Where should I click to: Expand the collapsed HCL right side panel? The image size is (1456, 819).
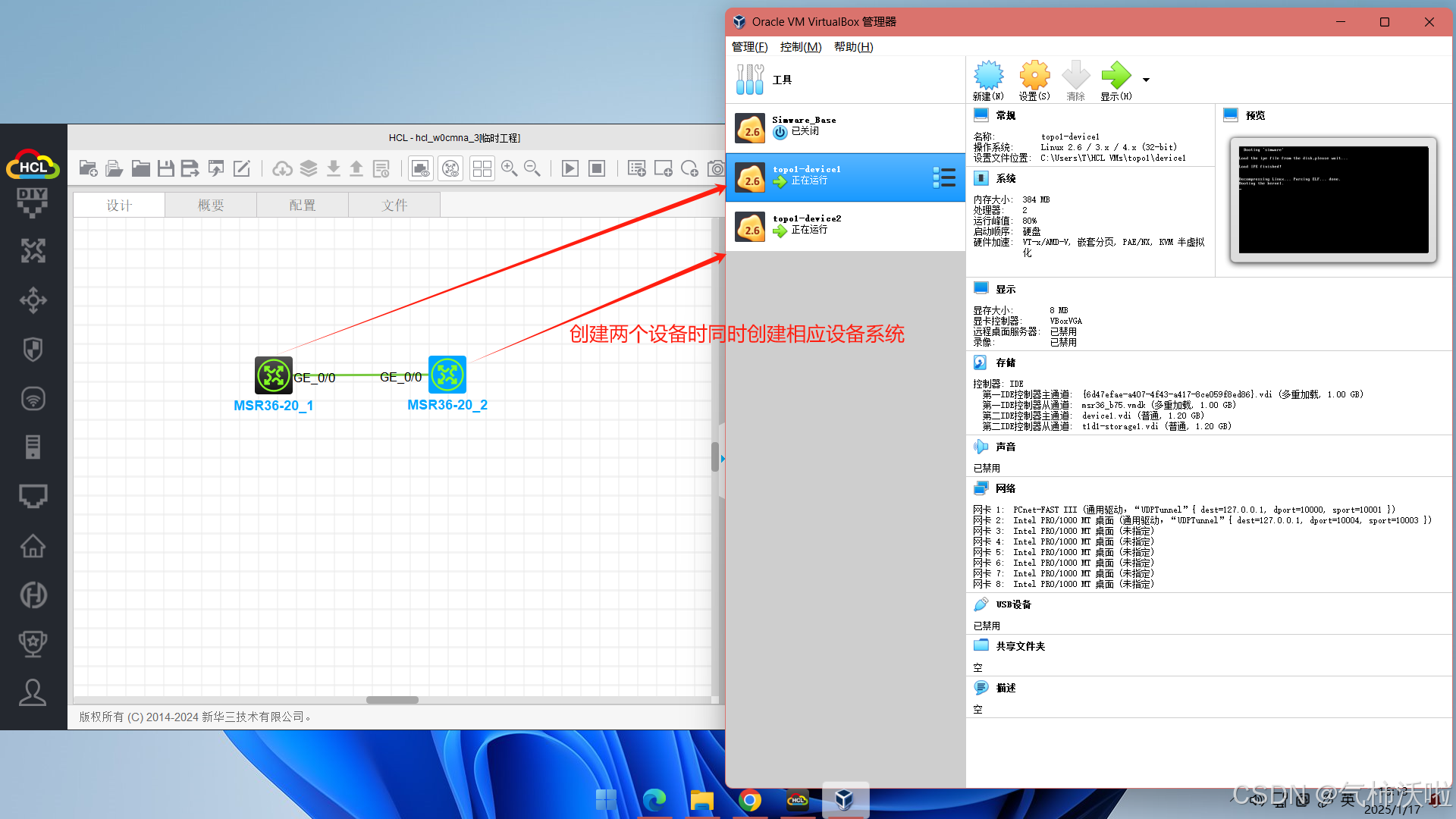(x=723, y=459)
